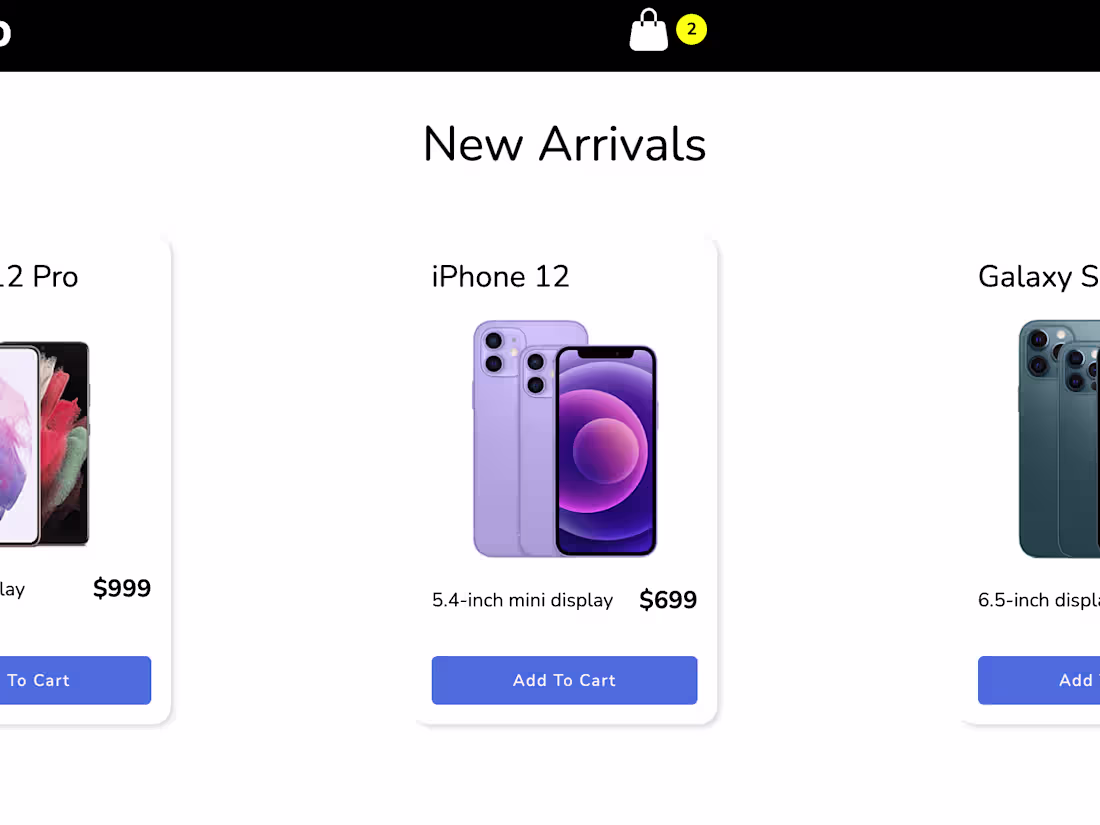Open the shopping bag cart icon
The image size is (1100, 825).
[x=648, y=31]
